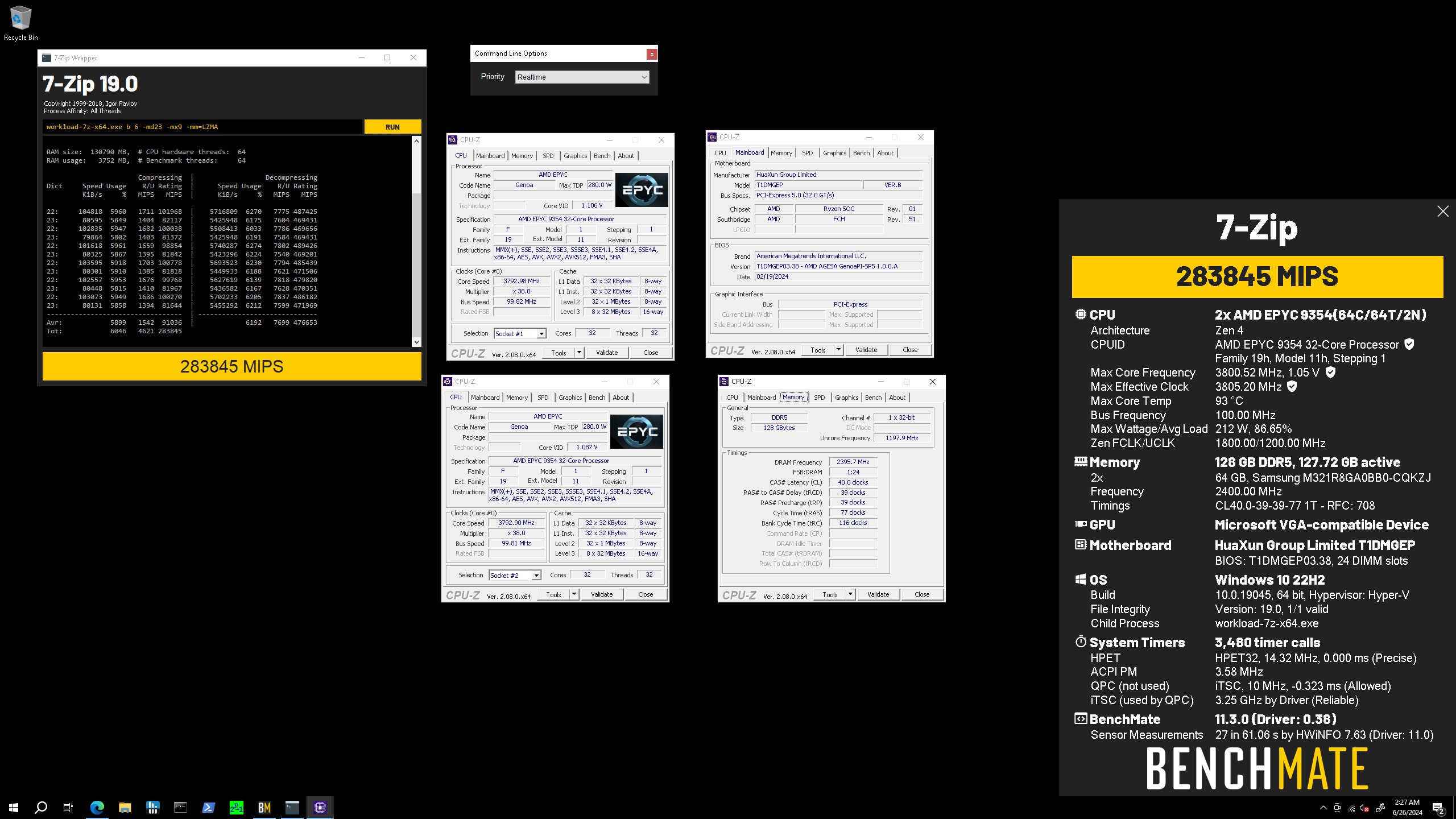Open the Socket #1 selection dropdown

coord(520,333)
